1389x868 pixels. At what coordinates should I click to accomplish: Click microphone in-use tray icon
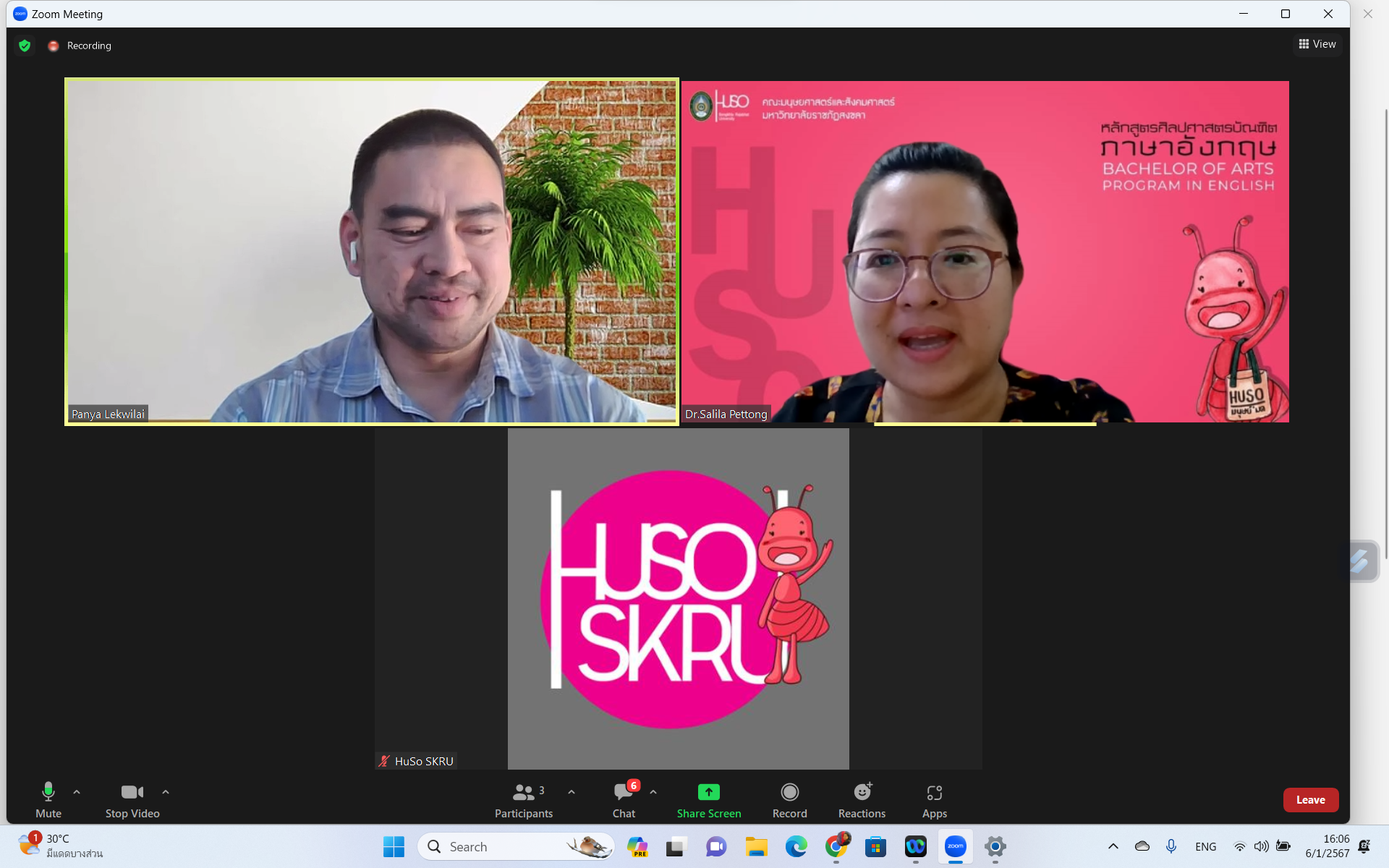click(x=1171, y=846)
